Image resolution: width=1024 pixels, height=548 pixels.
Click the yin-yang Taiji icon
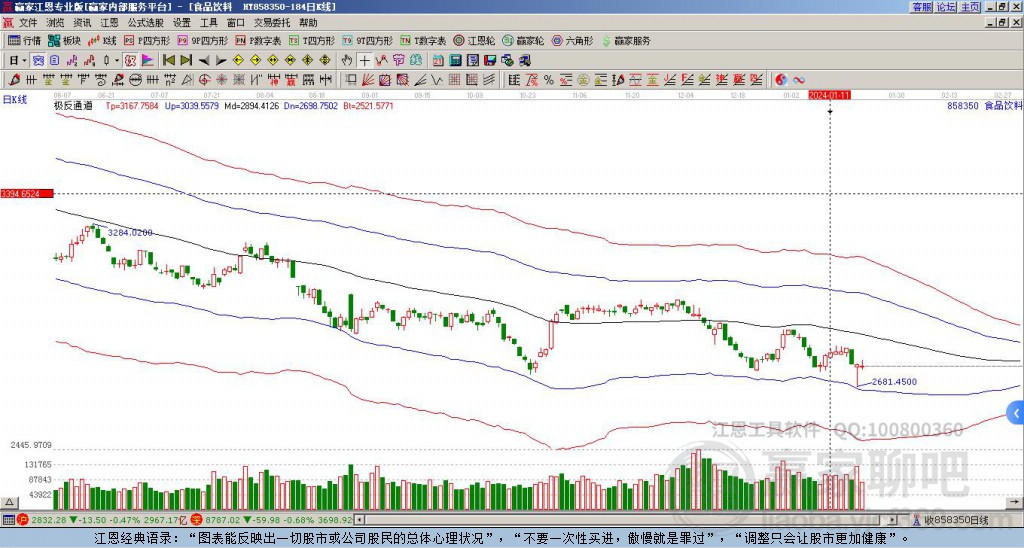coord(781,79)
